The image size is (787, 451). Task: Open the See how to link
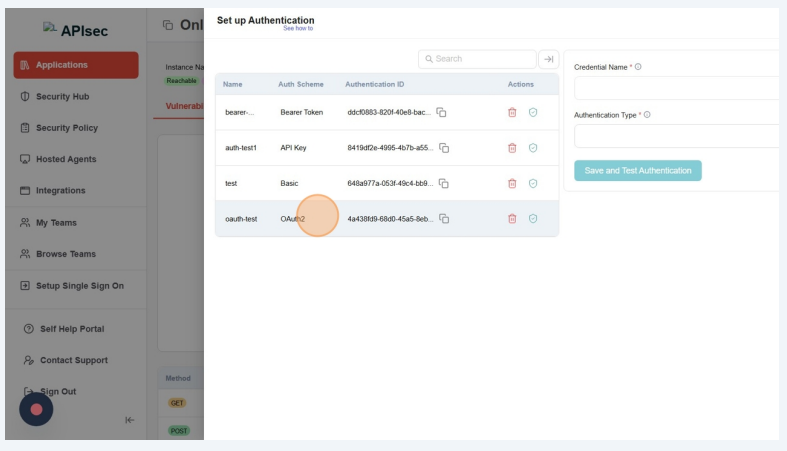pyautogui.click(x=298, y=29)
